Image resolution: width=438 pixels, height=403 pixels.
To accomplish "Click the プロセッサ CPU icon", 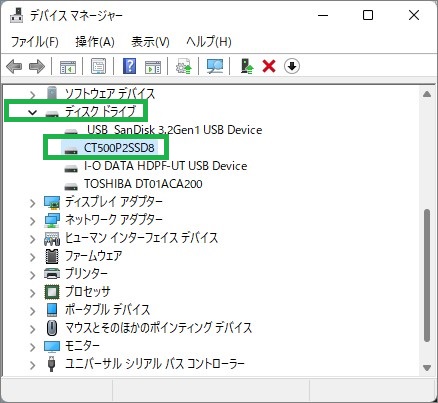I will pyautogui.click(x=52, y=292).
